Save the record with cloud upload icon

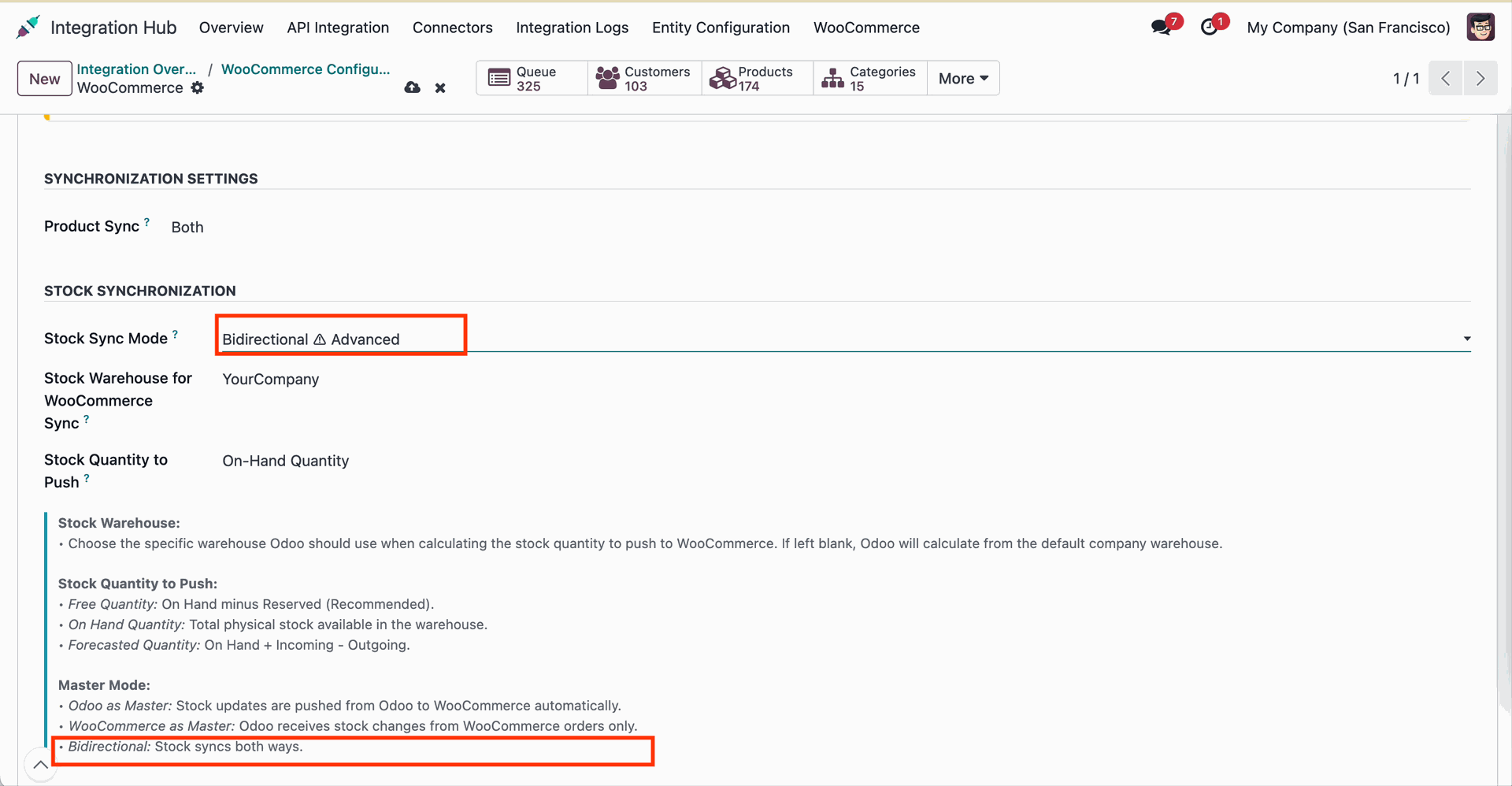tap(412, 87)
